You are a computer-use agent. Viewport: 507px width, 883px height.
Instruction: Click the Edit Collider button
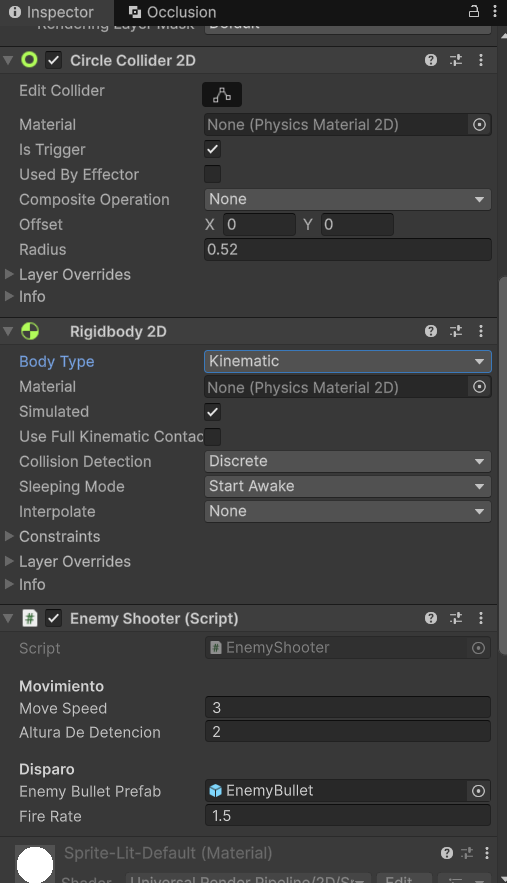tap(222, 95)
